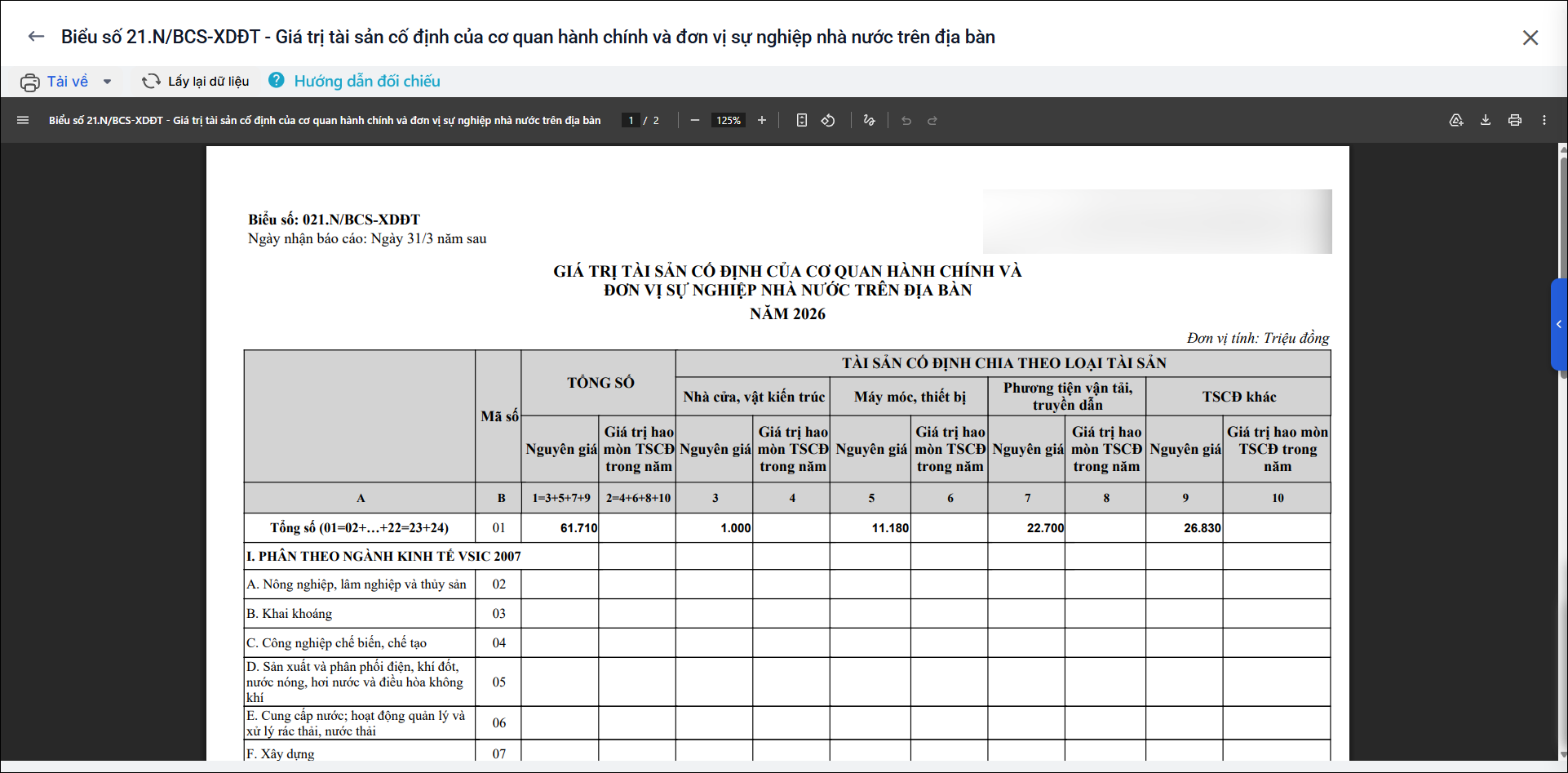Close the report preview dialog

coord(1530,38)
